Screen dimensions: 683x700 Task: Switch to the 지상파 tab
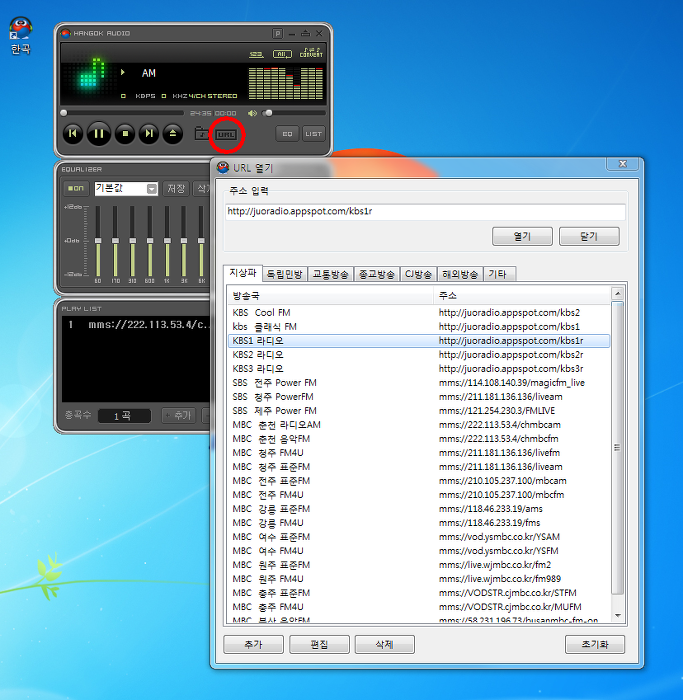(x=243, y=273)
